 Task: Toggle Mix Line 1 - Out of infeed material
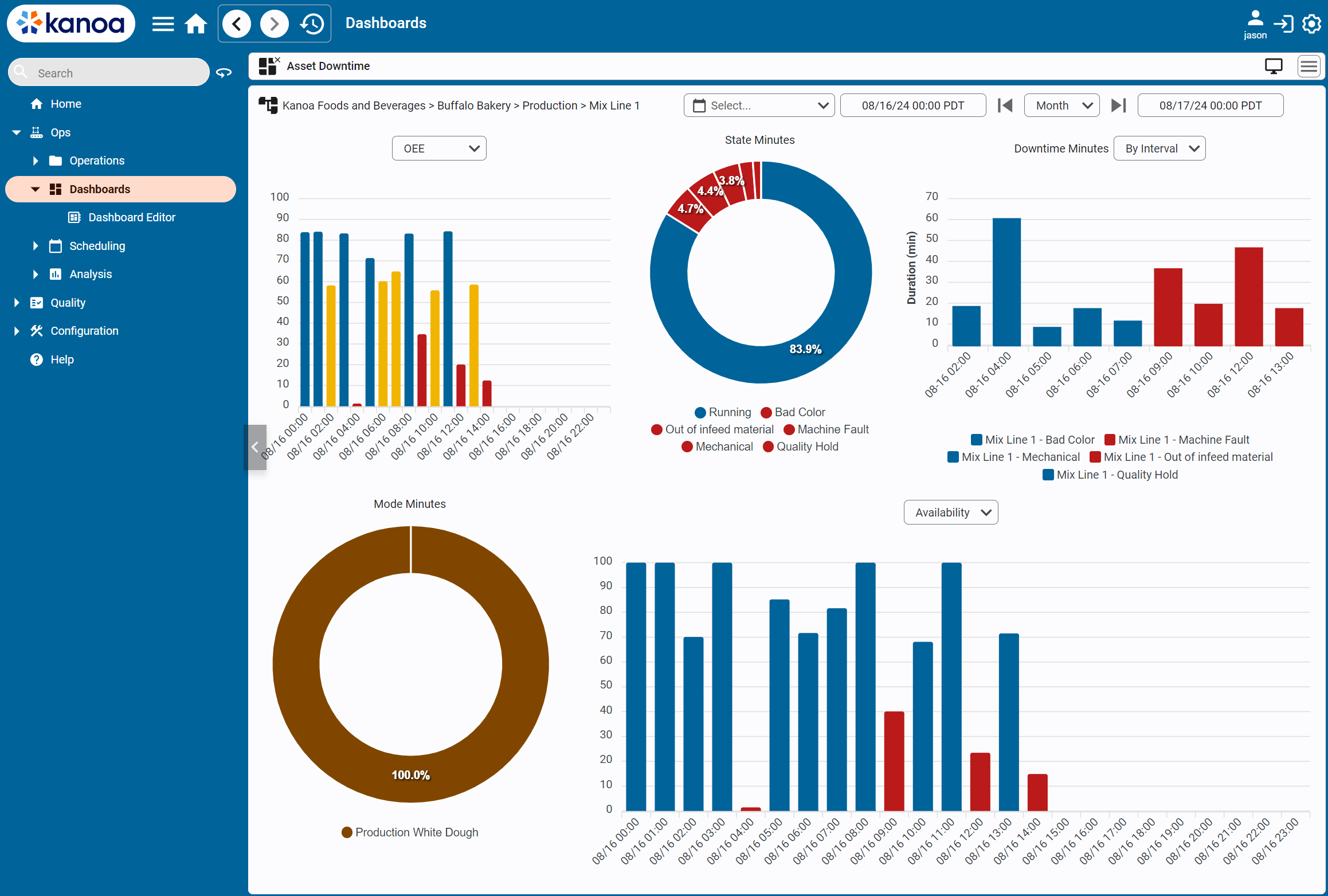pos(1181,457)
